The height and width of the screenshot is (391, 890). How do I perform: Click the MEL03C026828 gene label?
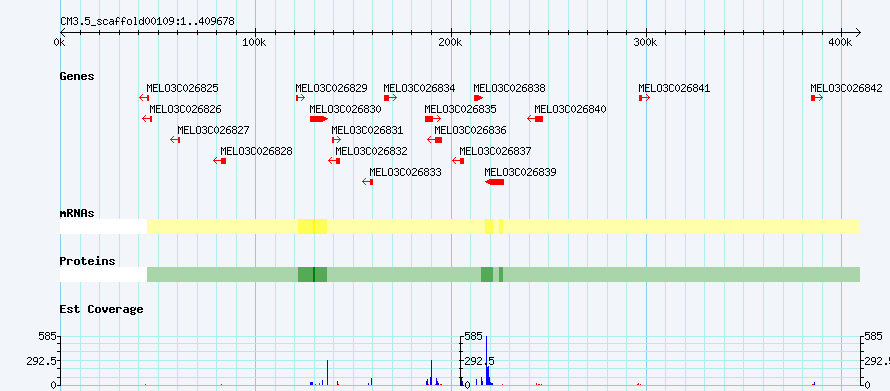257,151
